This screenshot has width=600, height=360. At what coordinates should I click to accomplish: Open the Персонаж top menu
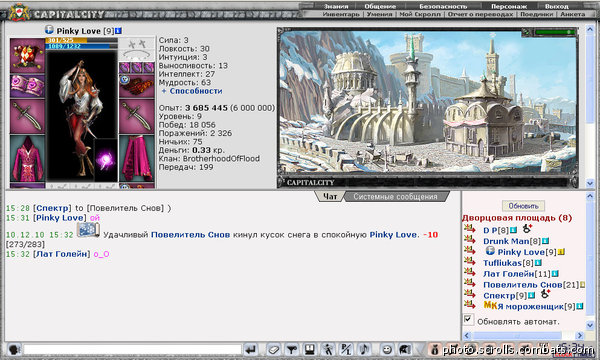[509, 6]
